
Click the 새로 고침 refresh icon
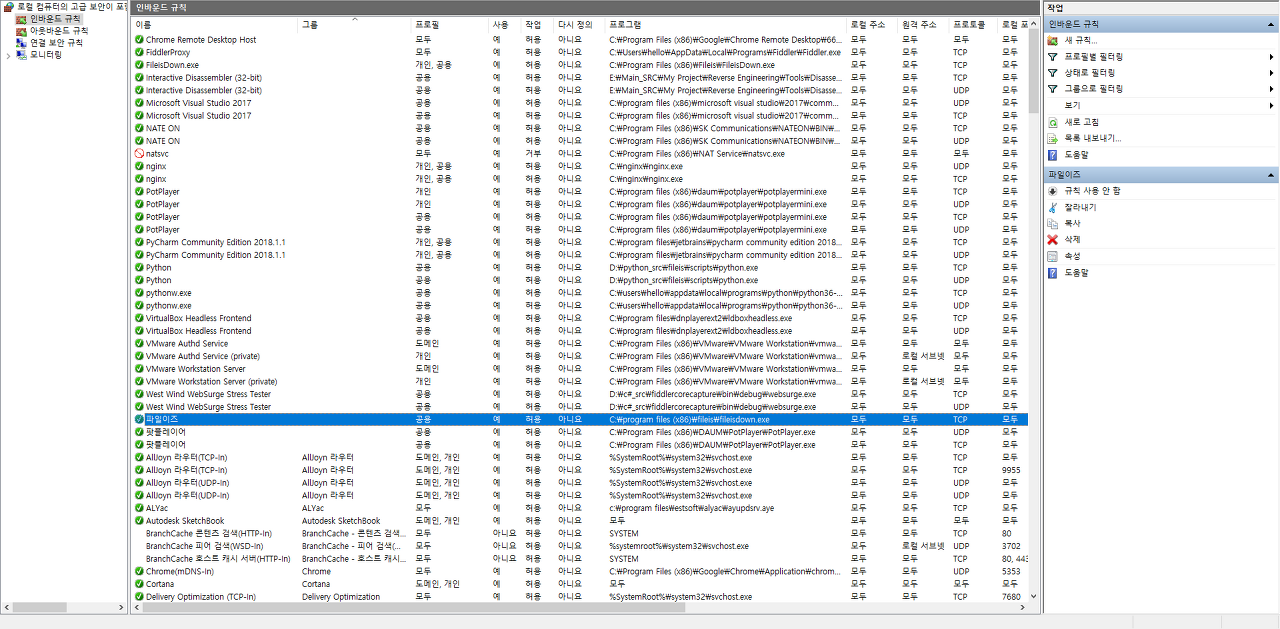point(1052,122)
